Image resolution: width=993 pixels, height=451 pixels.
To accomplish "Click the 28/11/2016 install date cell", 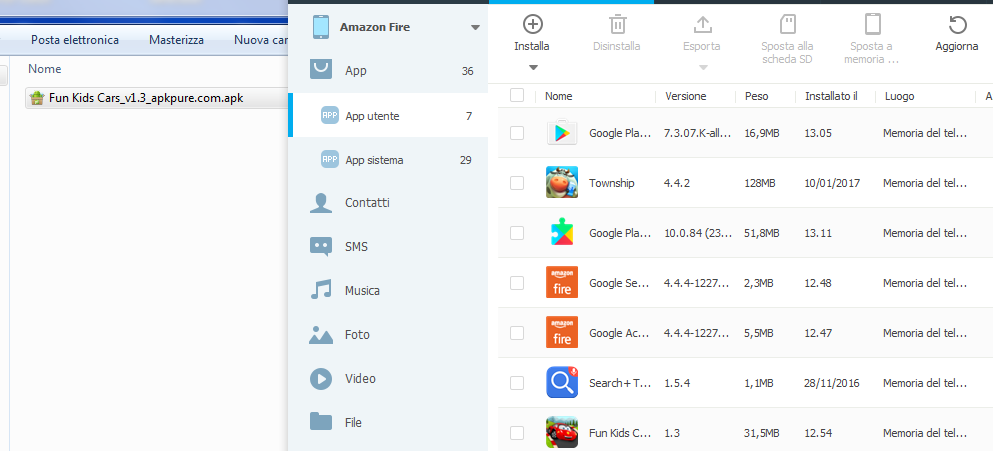I will coord(832,383).
